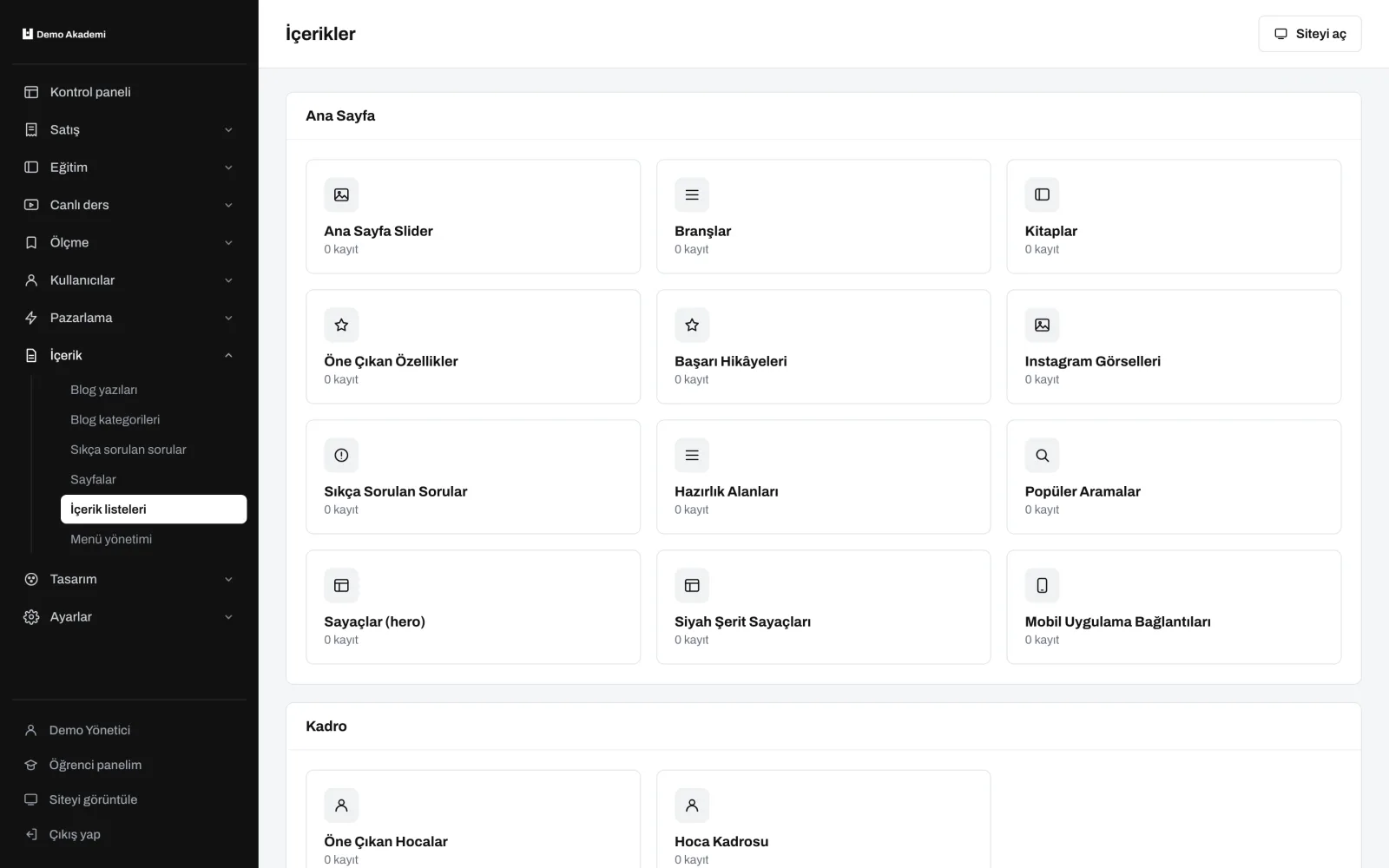Click the Siteyi görüntüle monitor icon

tap(31, 799)
